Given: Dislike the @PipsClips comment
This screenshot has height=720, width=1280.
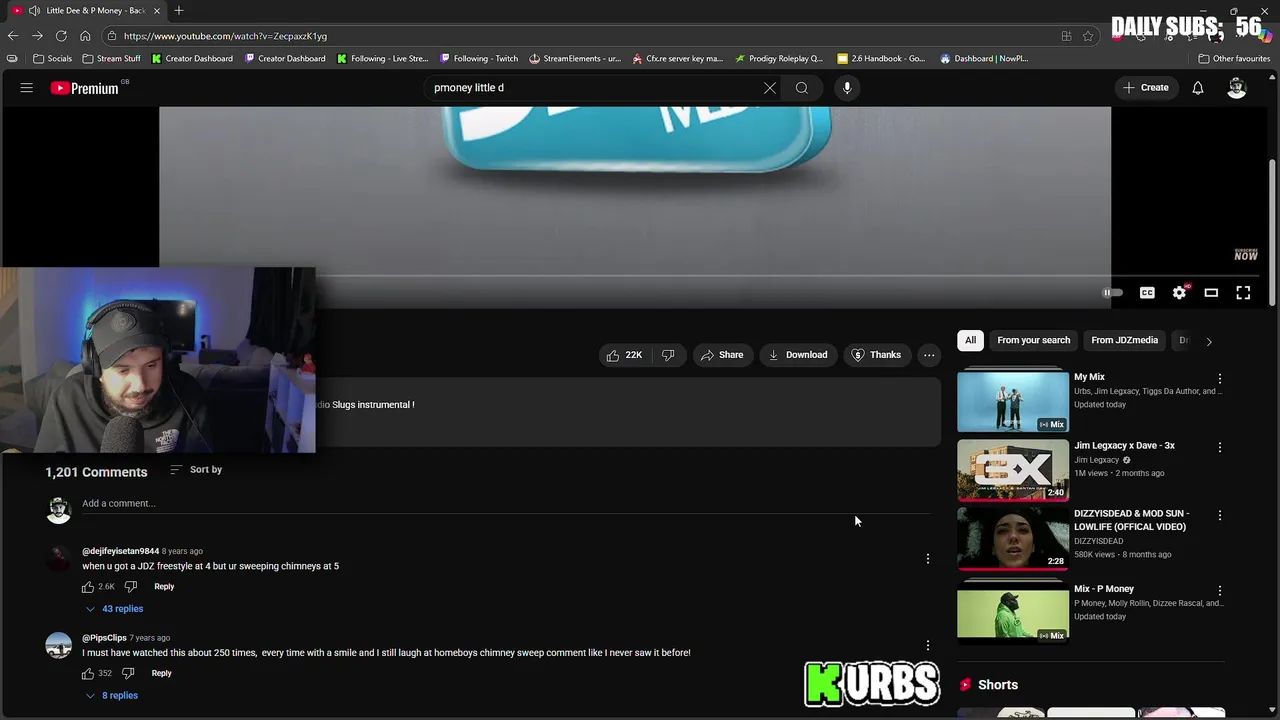Looking at the screenshot, I should pos(128,674).
